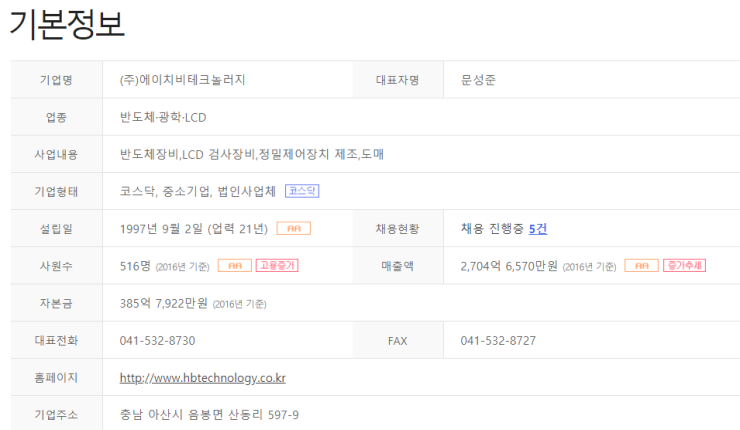Click the address 충남 아산시 음봉면 산동리 597-9
740x430 pixels.
point(209,415)
